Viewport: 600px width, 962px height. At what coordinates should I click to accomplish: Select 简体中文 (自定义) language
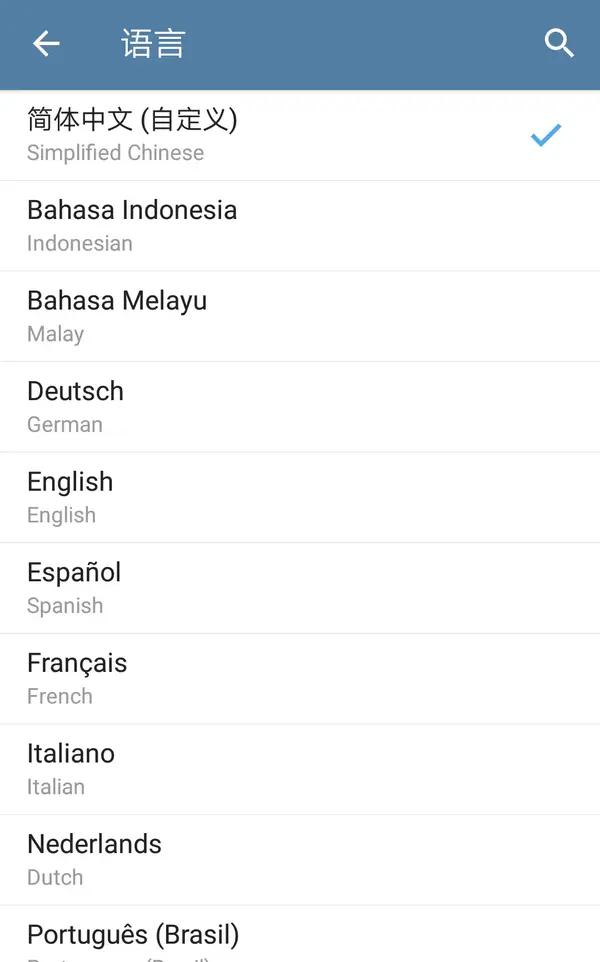[x=132, y=121]
